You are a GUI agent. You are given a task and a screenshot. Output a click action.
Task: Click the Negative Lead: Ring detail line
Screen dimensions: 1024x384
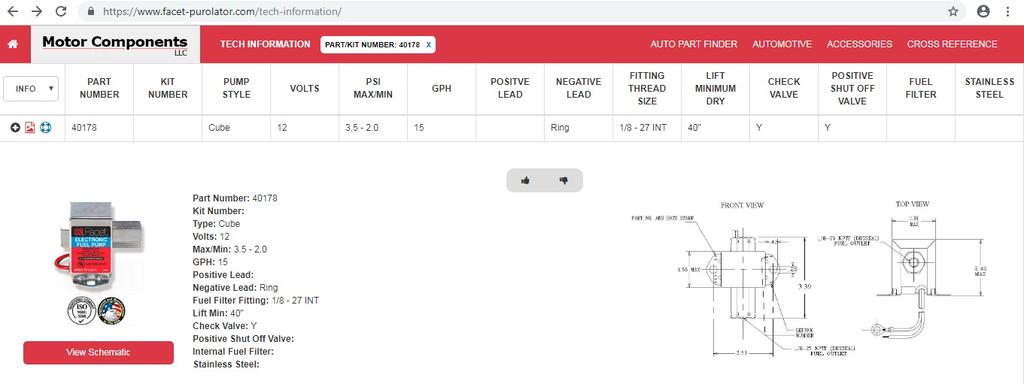[235, 287]
